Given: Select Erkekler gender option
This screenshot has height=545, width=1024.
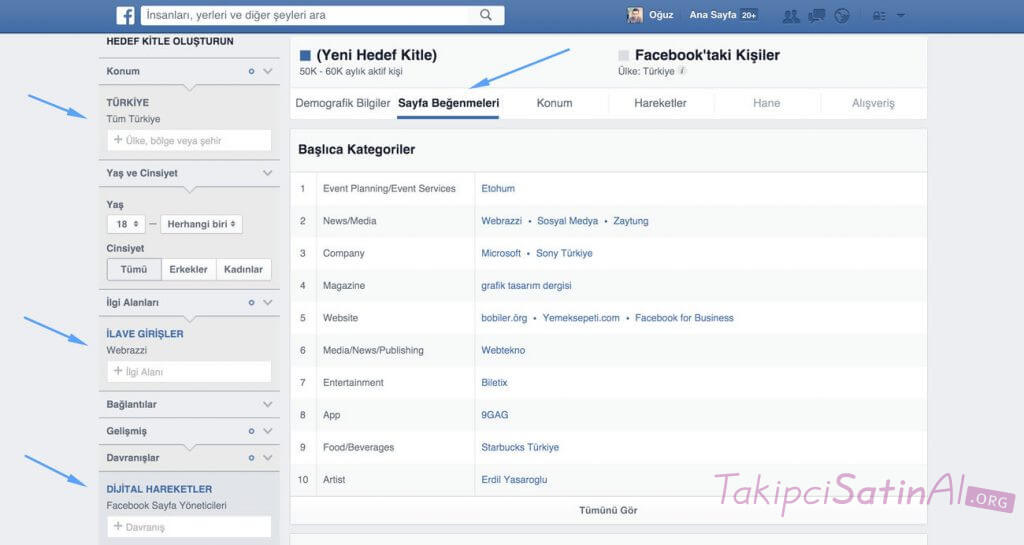Looking at the screenshot, I should [188, 269].
